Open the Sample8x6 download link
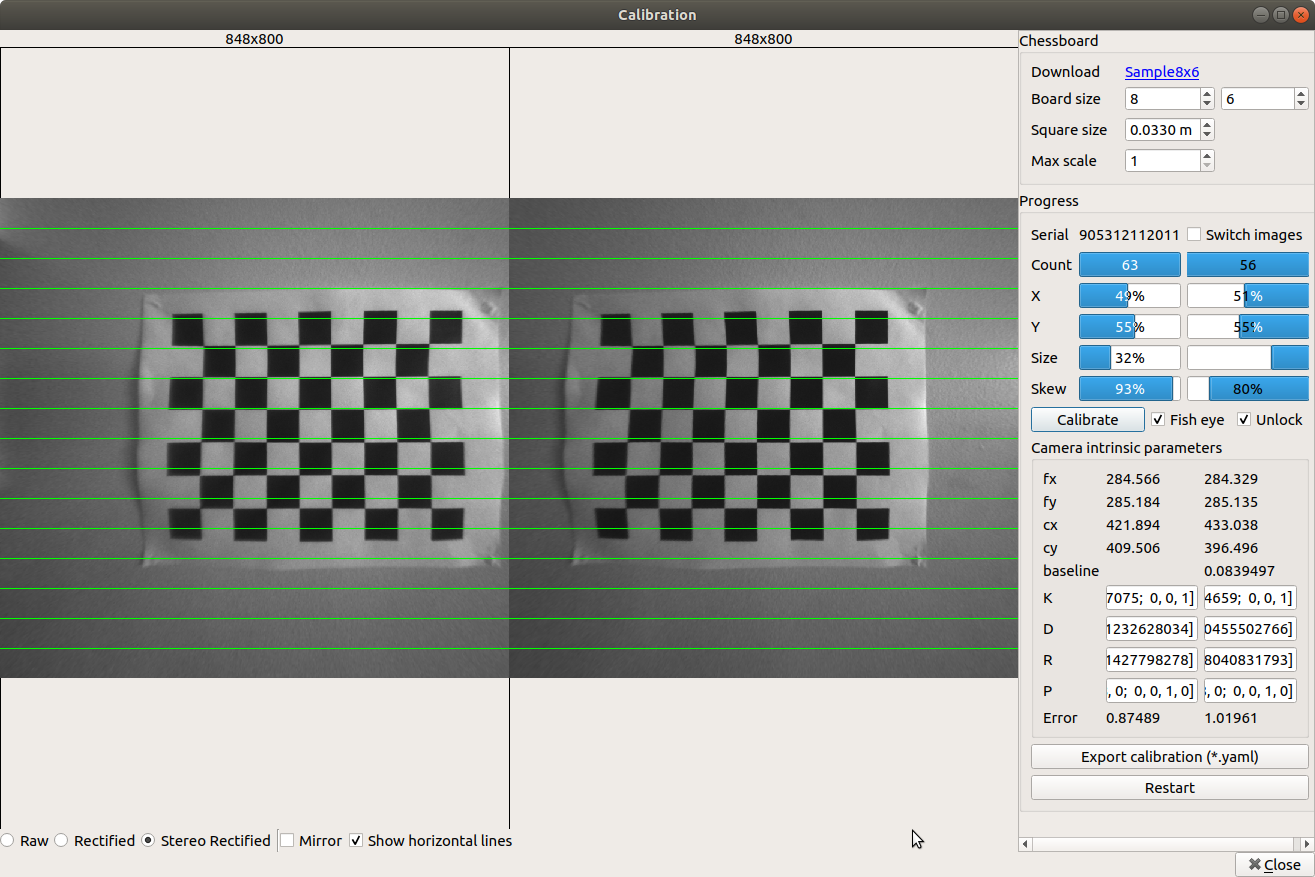The image size is (1315, 877). [1161, 72]
